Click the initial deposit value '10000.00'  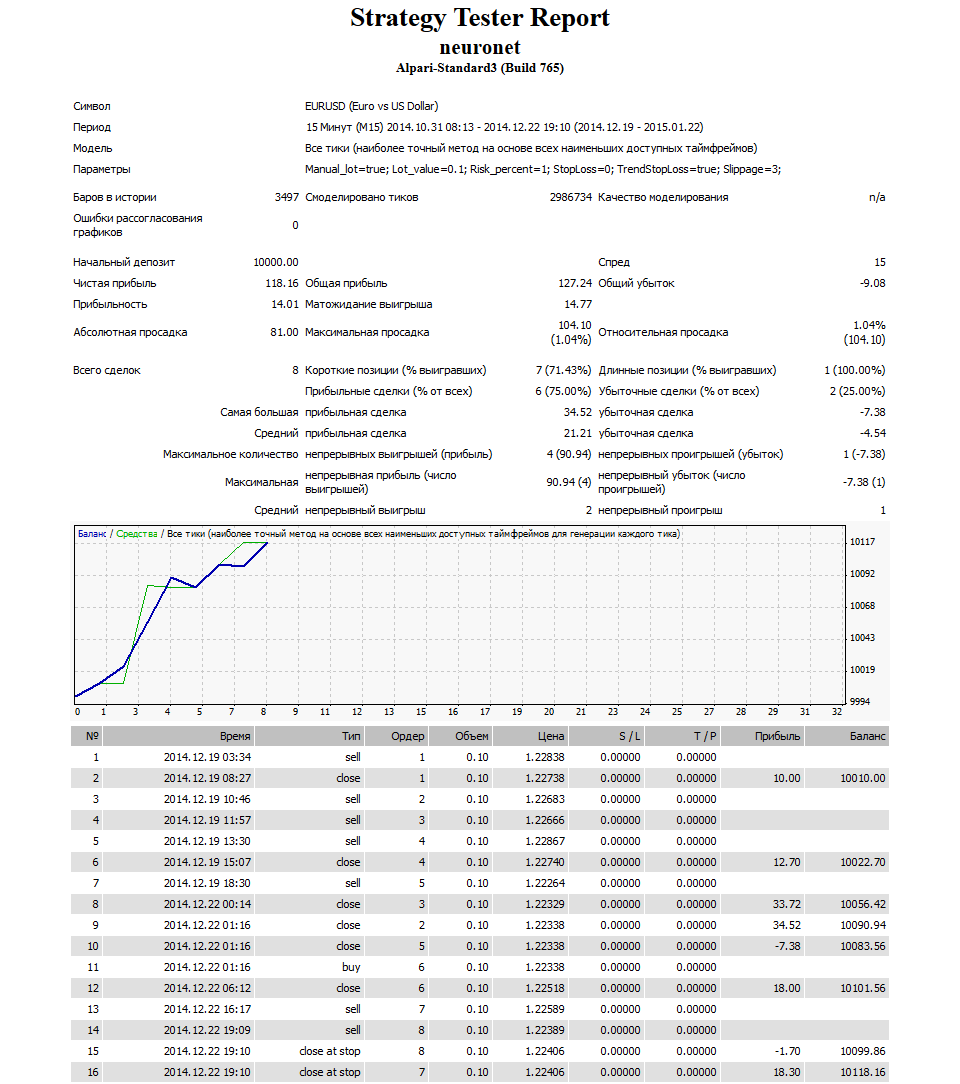click(x=276, y=262)
